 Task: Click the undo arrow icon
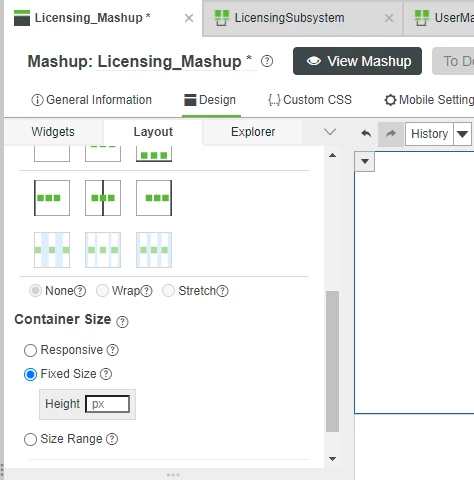coord(366,134)
